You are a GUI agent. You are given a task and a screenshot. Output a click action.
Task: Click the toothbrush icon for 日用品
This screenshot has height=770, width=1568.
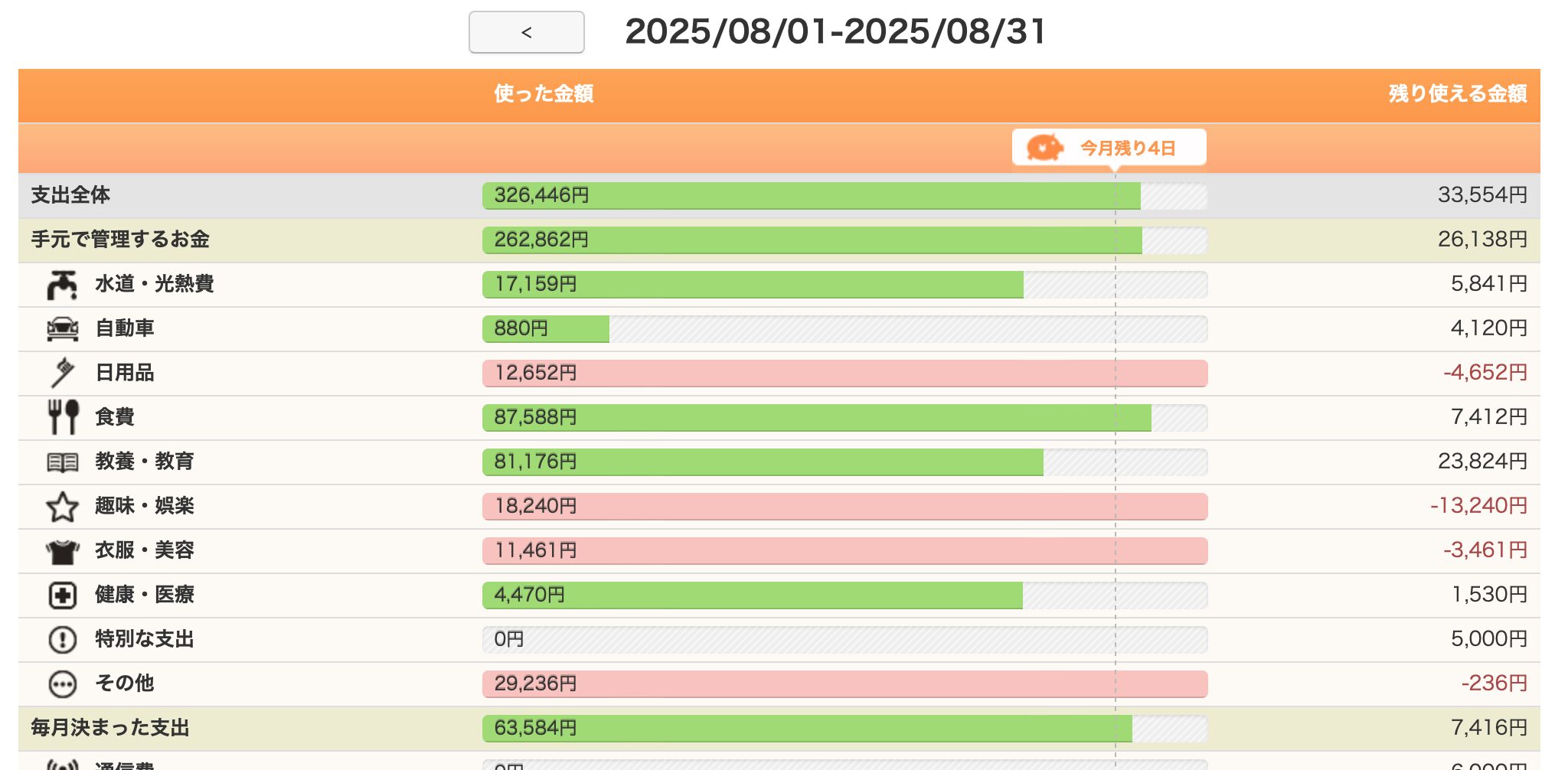pyautogui.click(x=62, y=373)
